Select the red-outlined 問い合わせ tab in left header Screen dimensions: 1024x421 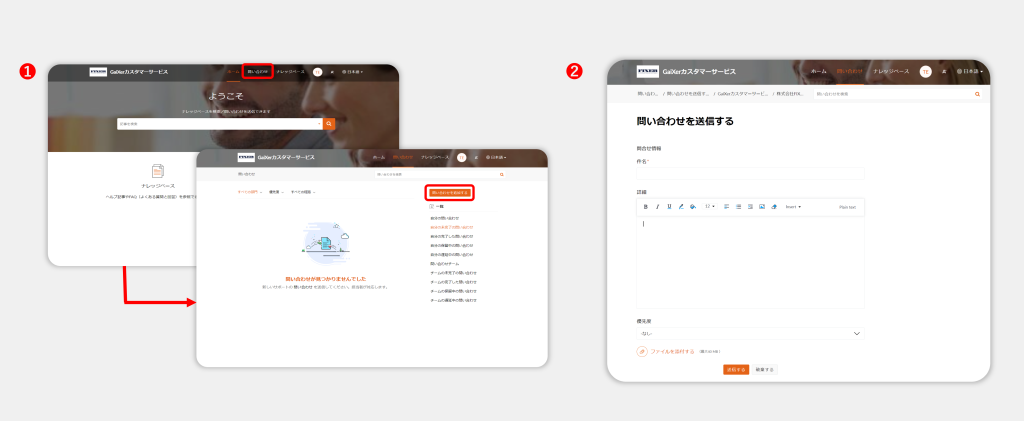click(258, 72)
